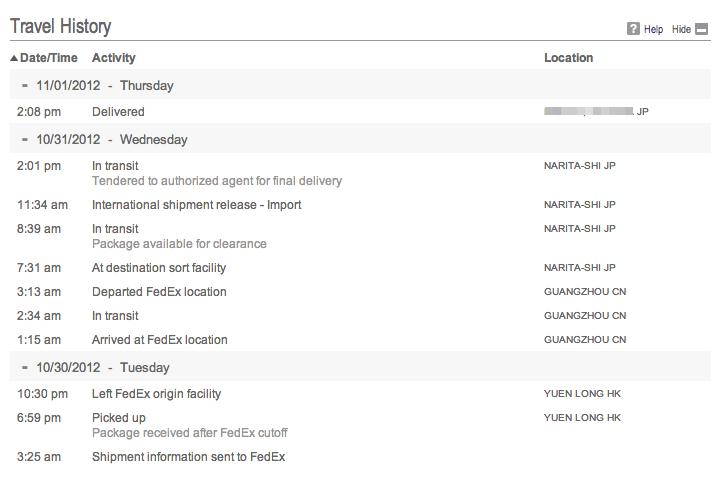Click the Location column header

pyautogui.click(x=568, y=58)
